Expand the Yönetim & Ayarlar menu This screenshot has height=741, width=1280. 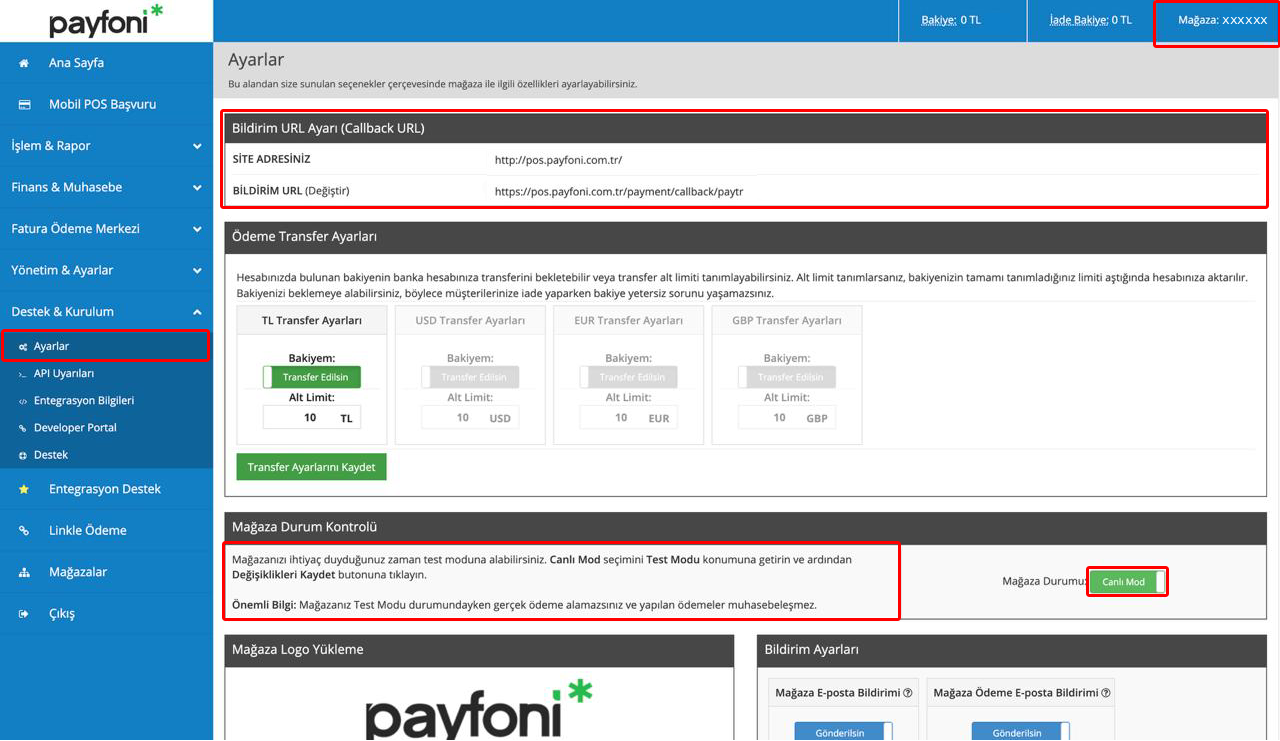pyautogui.click(x=106, y=270)
